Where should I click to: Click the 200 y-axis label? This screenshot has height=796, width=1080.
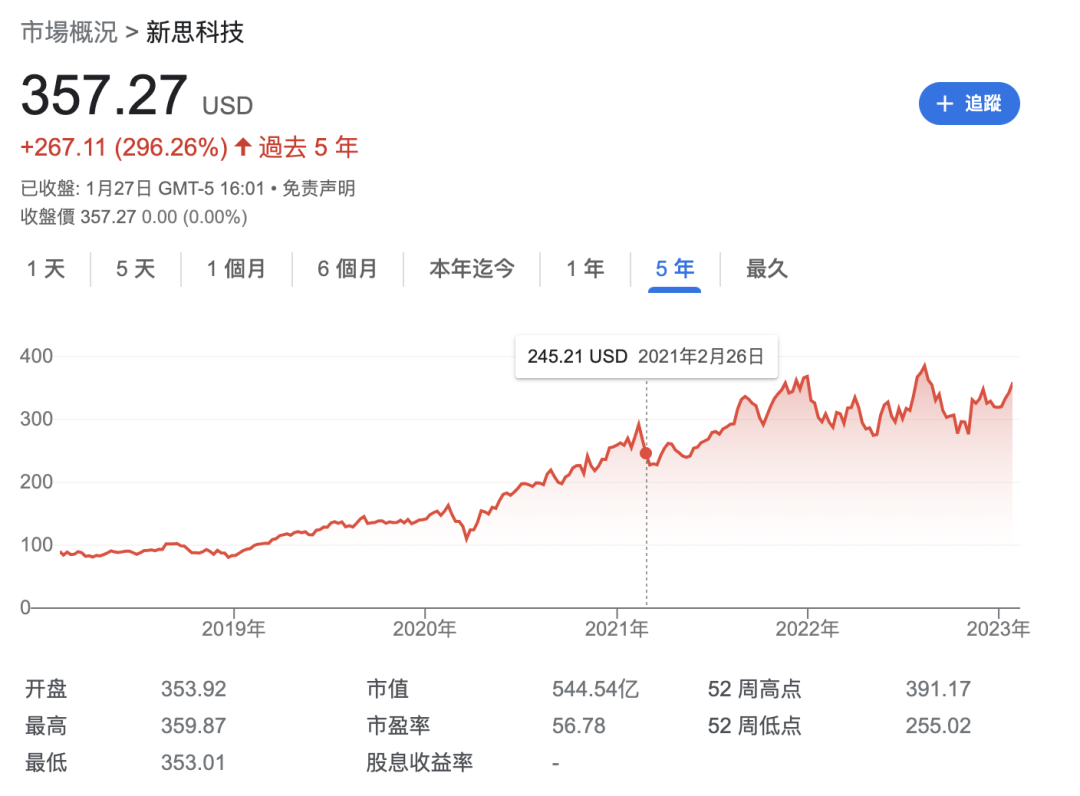coord(37,481)
